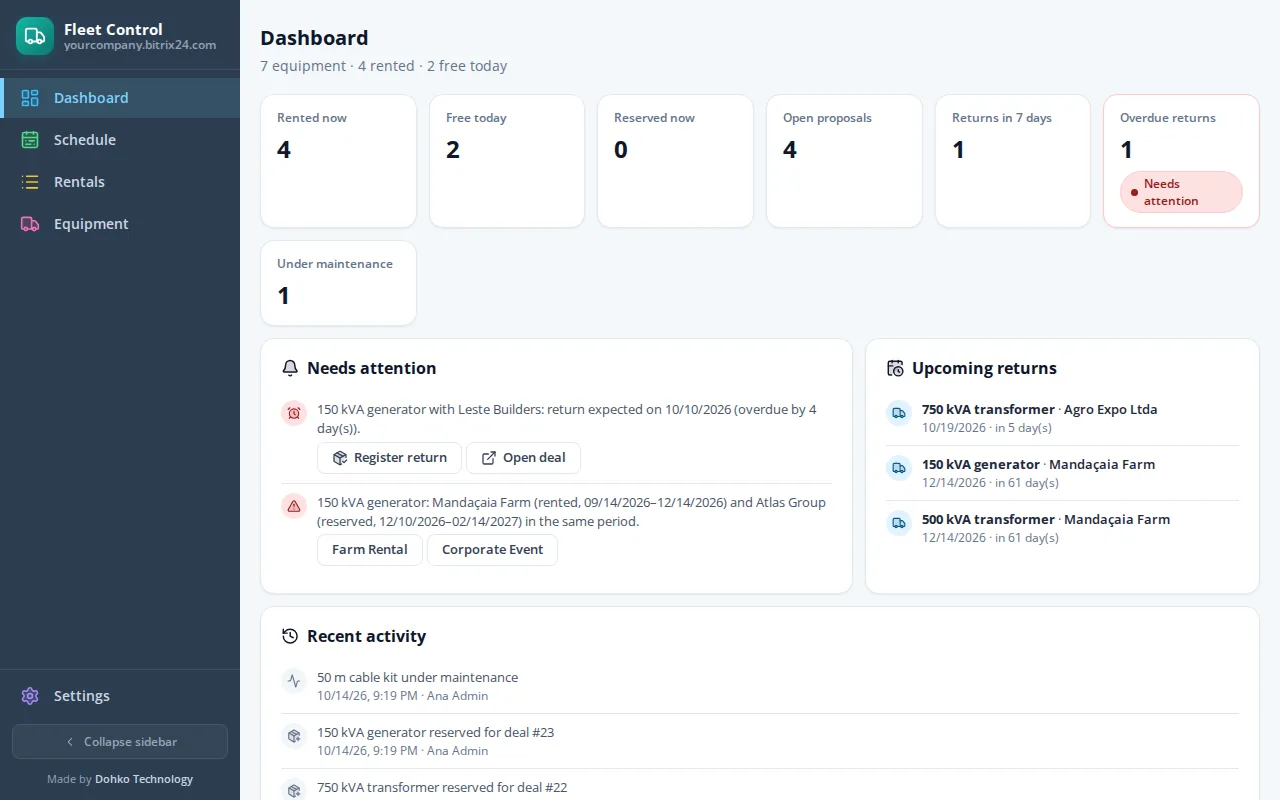This screenshot has height=800, width=1280.
Task: Click the 750 kVA transformer · Agro Expo Ltda entry
Action: click(1062, 418)
